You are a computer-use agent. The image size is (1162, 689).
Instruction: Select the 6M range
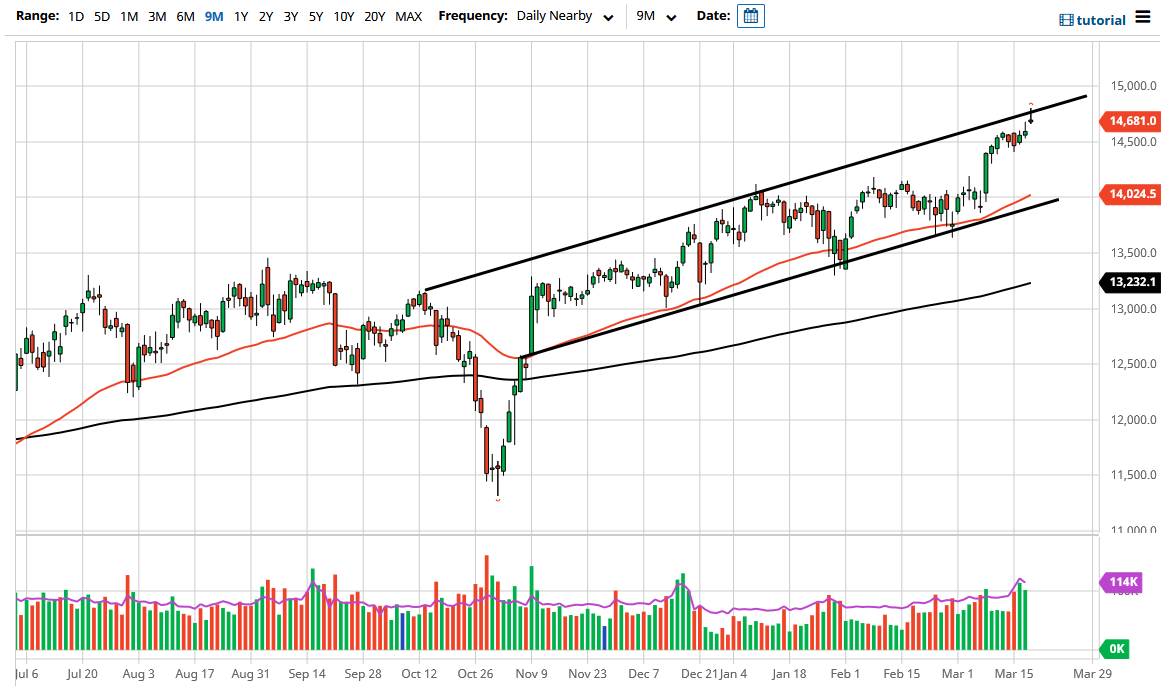185,16
